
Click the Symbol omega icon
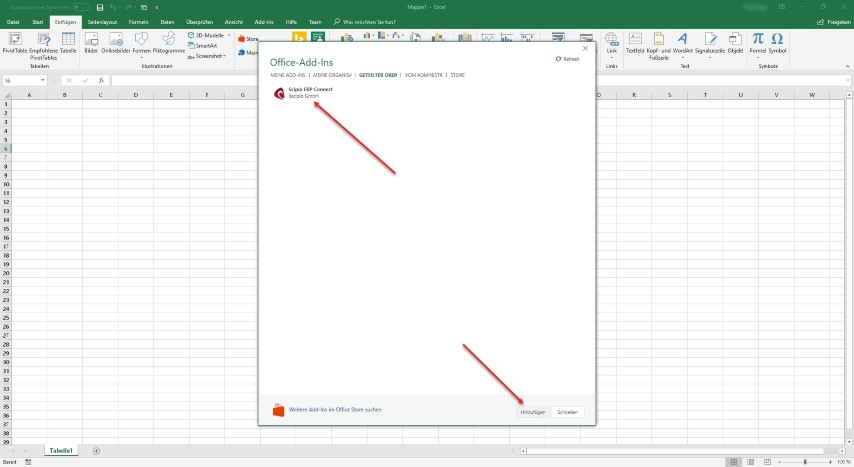777,40
